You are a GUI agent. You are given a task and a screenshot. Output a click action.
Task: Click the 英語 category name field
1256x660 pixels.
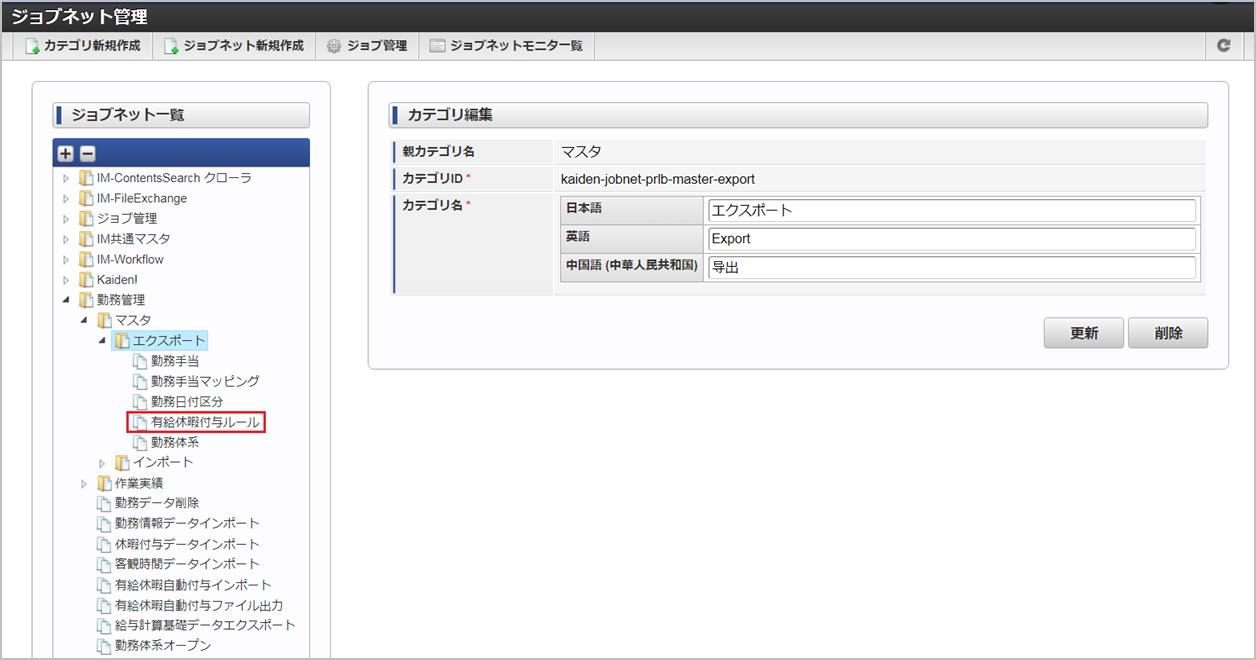point(951,239)
